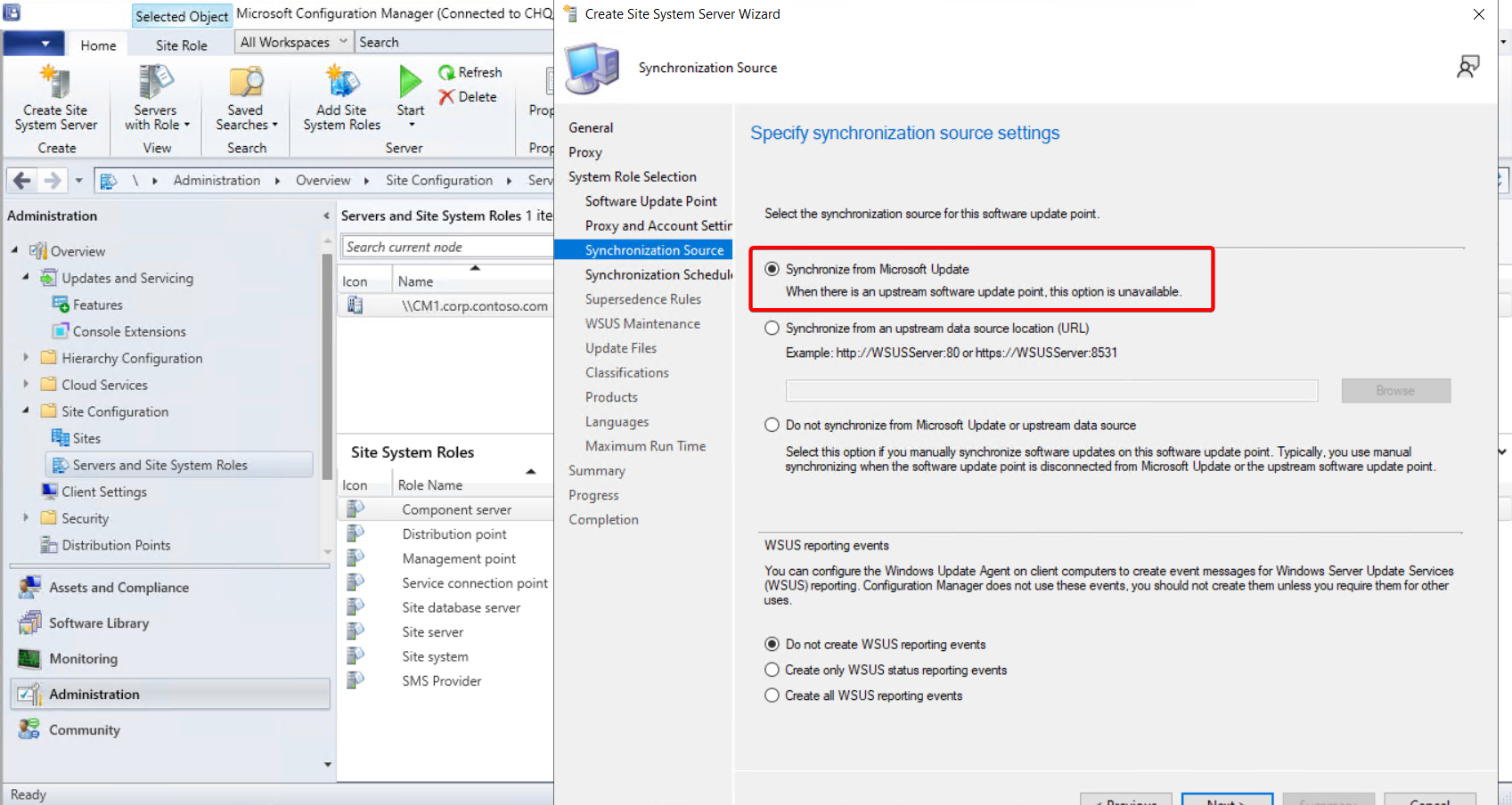Open the application menu dropdown button

(34, 43)
